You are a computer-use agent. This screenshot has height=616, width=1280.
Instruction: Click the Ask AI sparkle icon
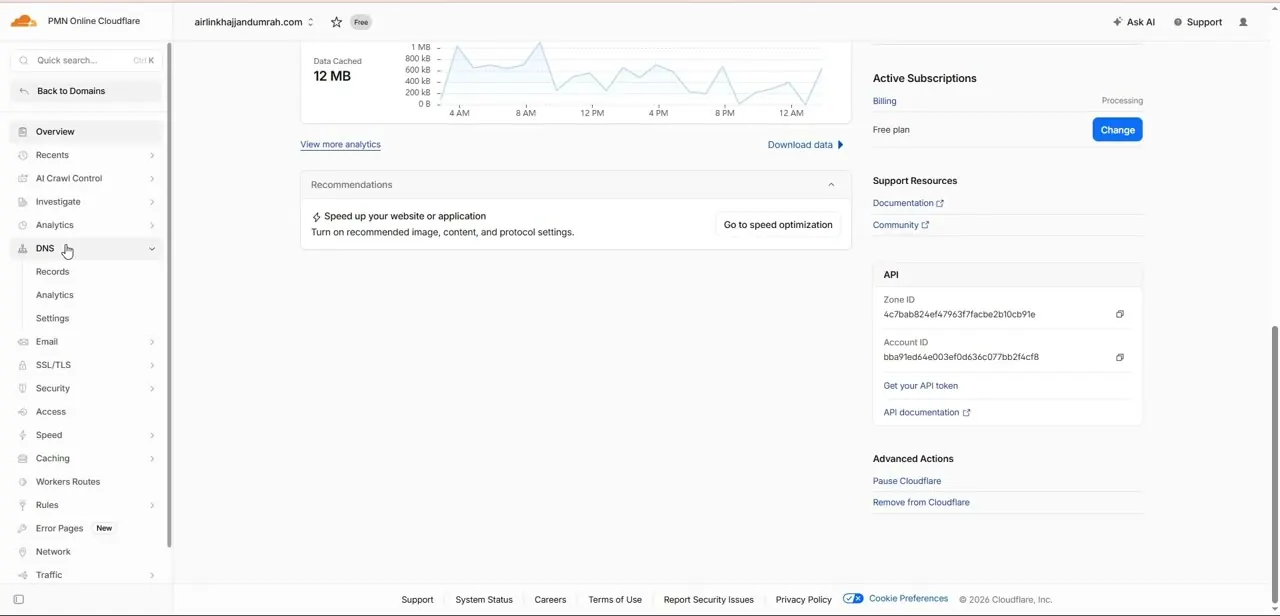click(x=1117, y=22)
